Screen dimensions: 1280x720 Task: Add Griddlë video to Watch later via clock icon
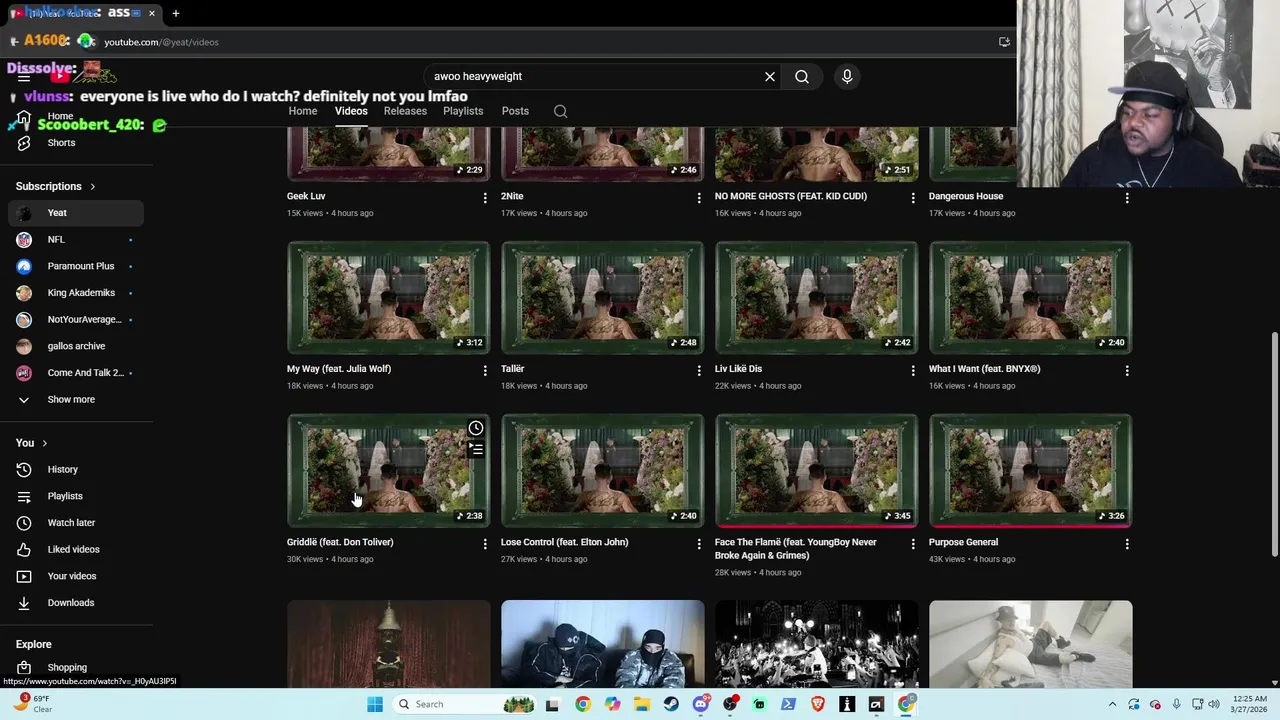tap(476, 428)
